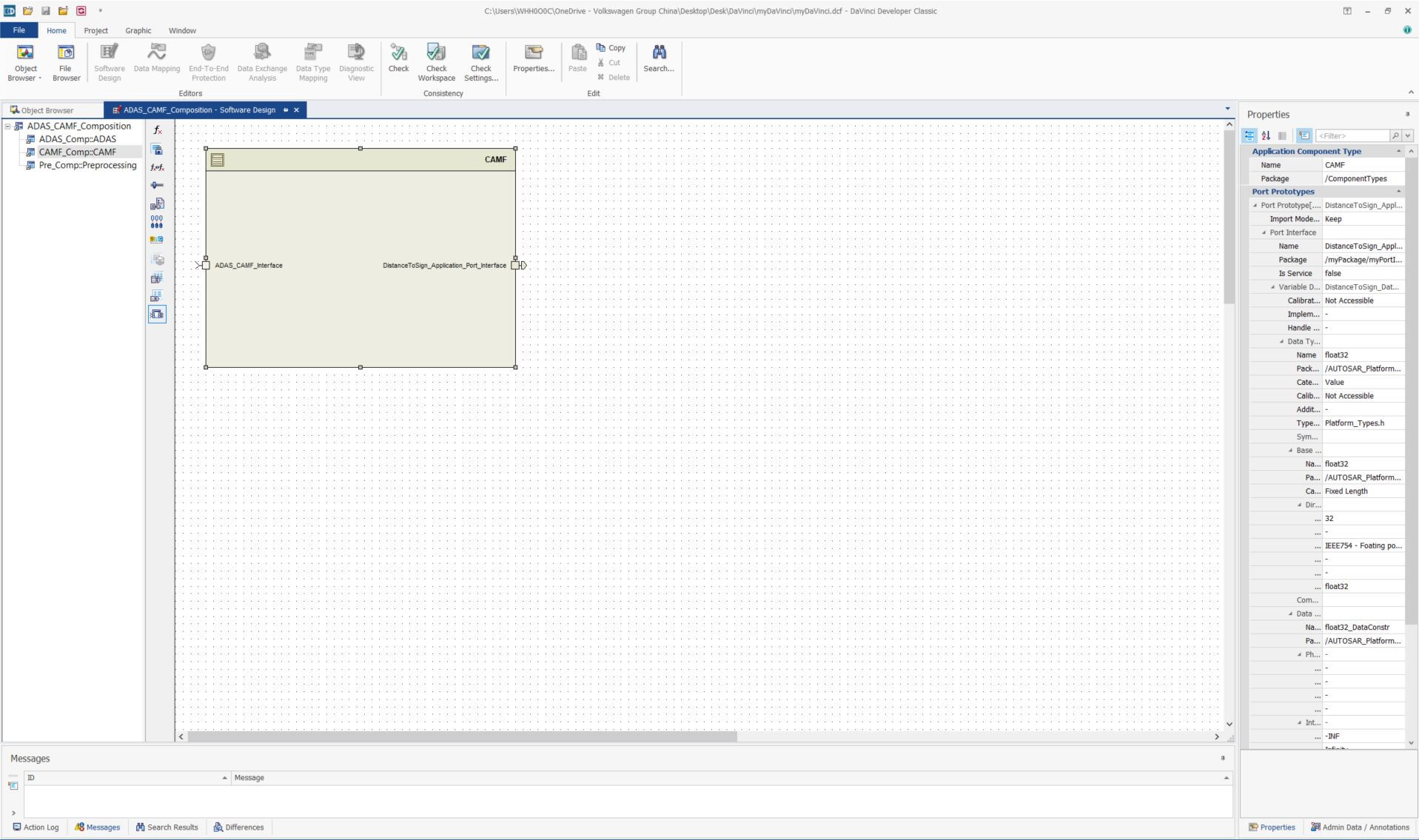Click the Copy button in Edit group
1419x840 pixels.
point(611,48)
